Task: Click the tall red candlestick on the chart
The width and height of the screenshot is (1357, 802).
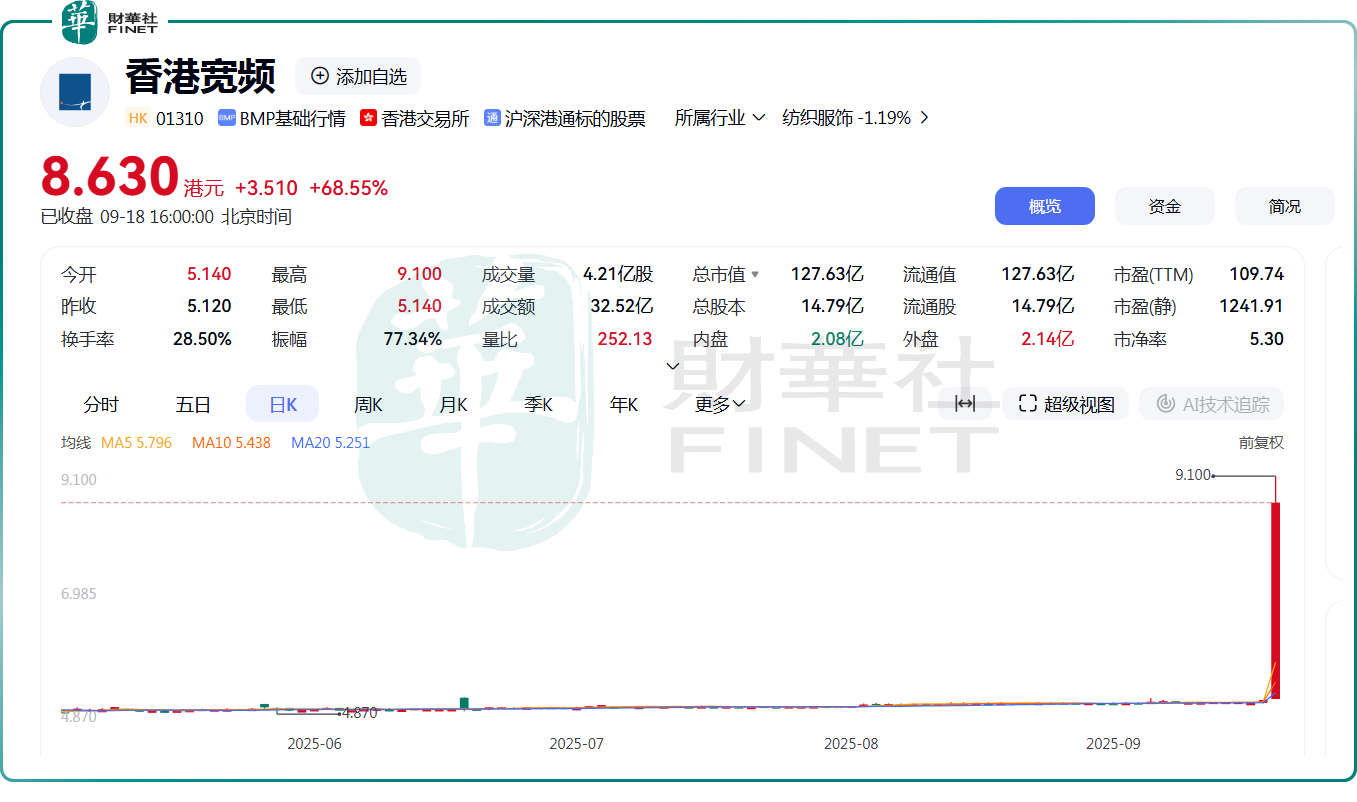Action: click(1276, 600)
